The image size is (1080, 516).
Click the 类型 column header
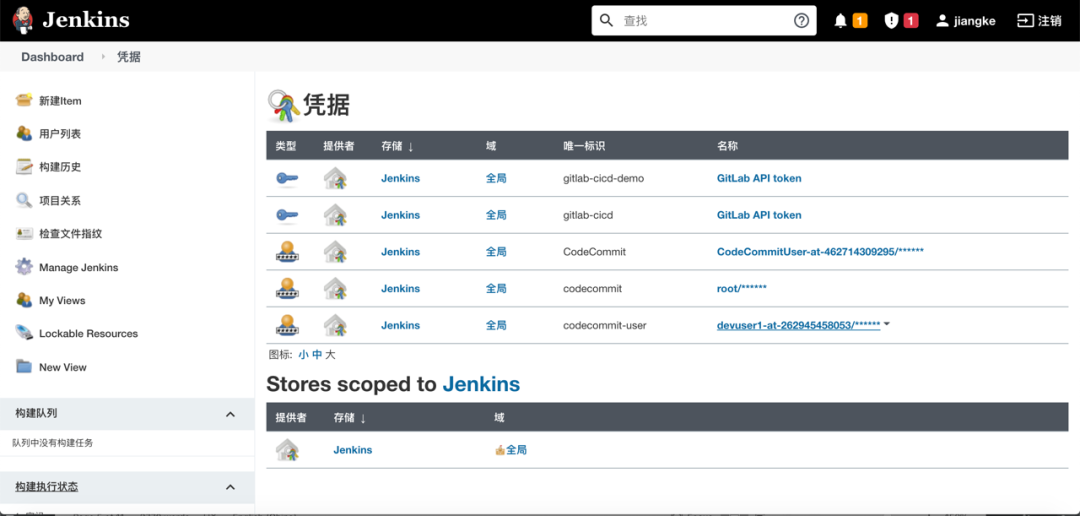coord(286,146)
